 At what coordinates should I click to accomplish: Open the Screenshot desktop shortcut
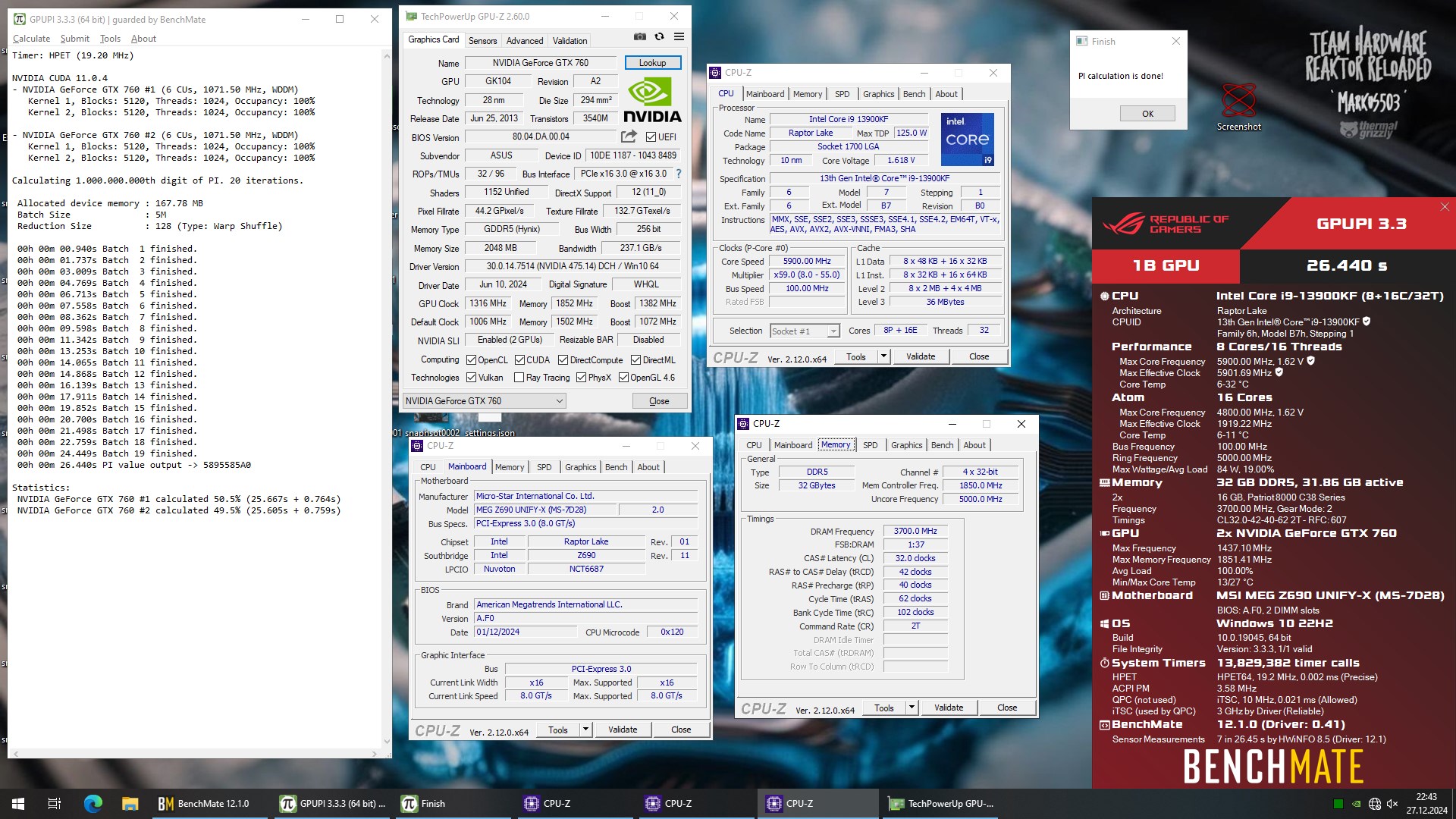point(1238,107)
